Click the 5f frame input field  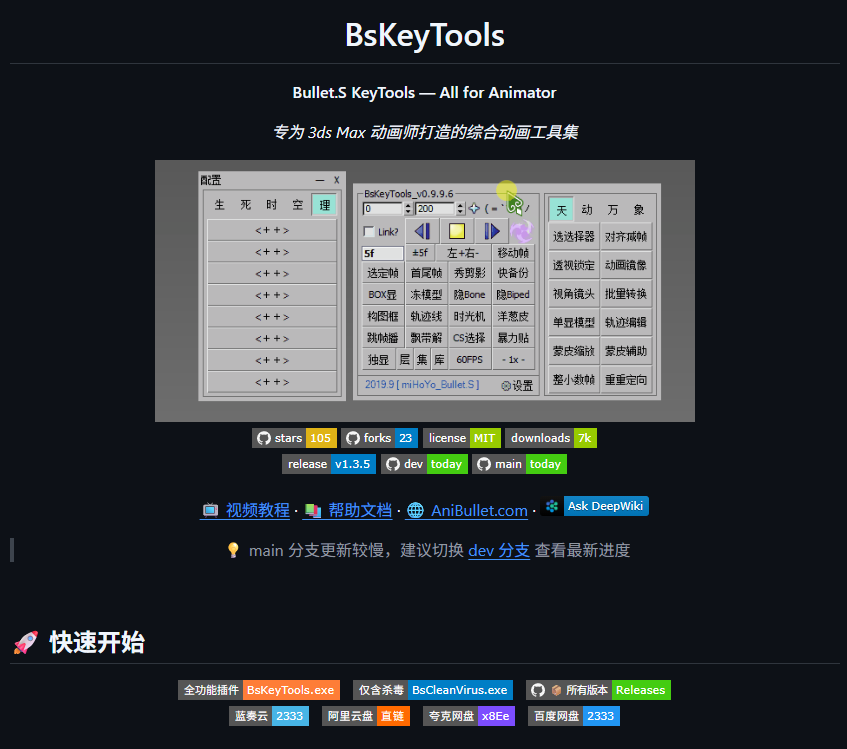(x=382, y=254)
